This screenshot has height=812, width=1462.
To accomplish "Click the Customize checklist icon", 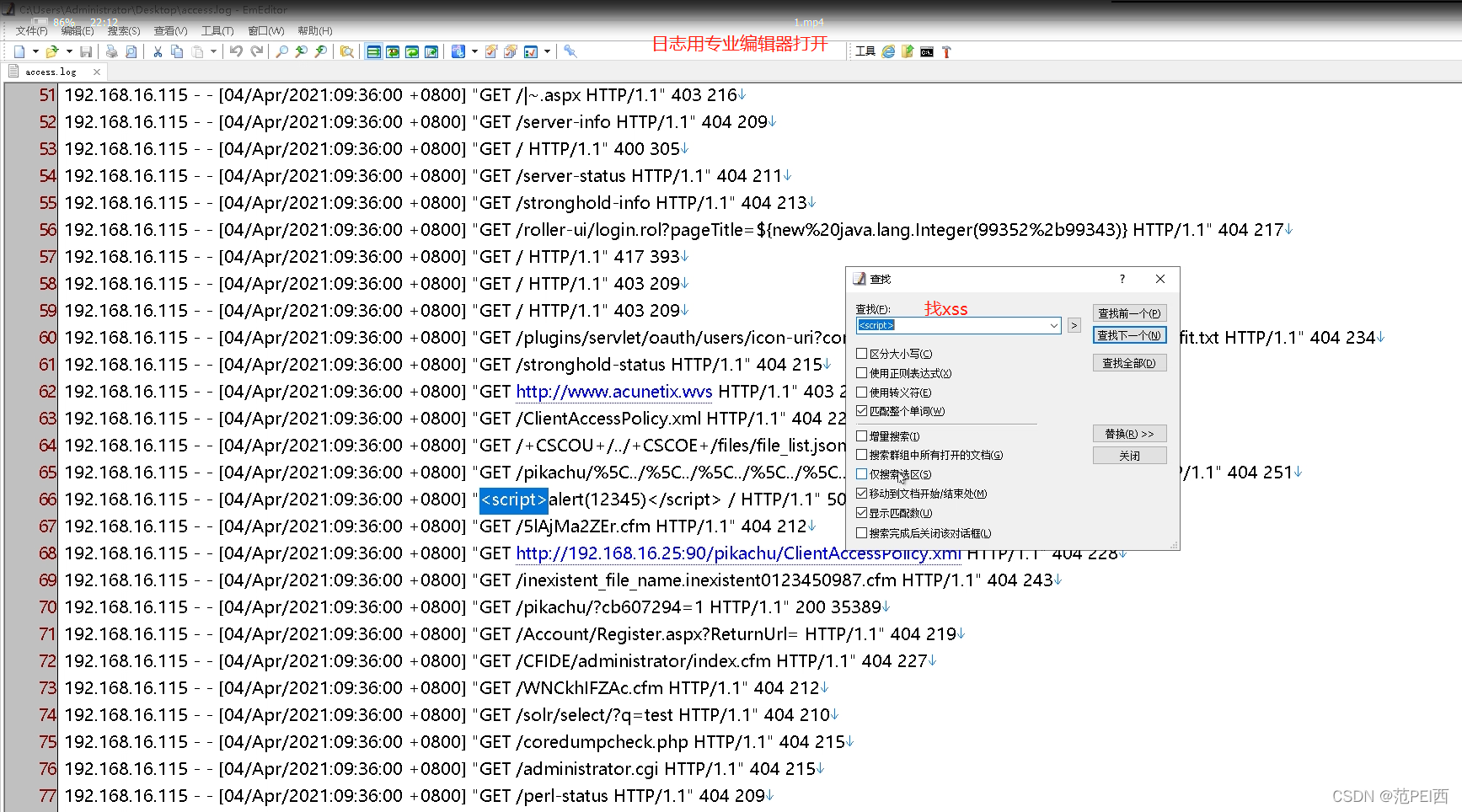I will click(x=531, y=51).
